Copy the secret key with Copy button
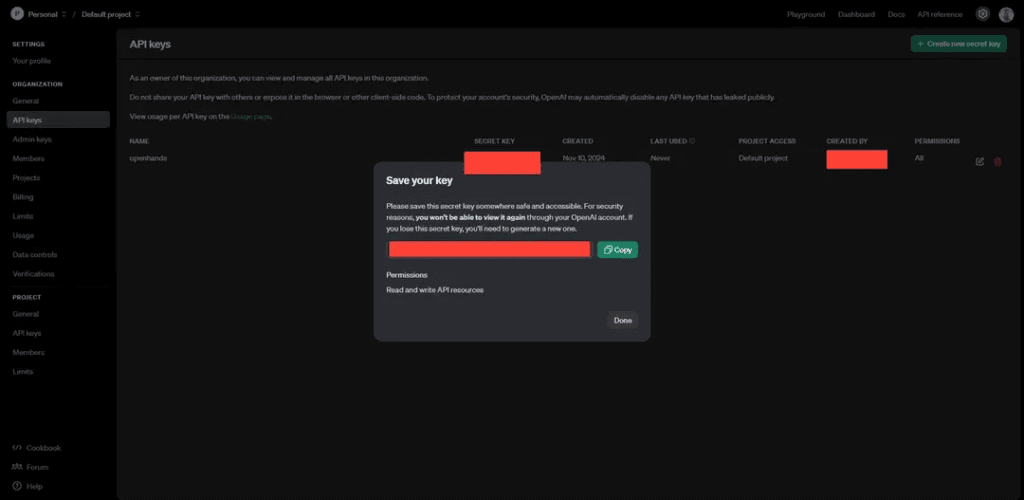 617,250
